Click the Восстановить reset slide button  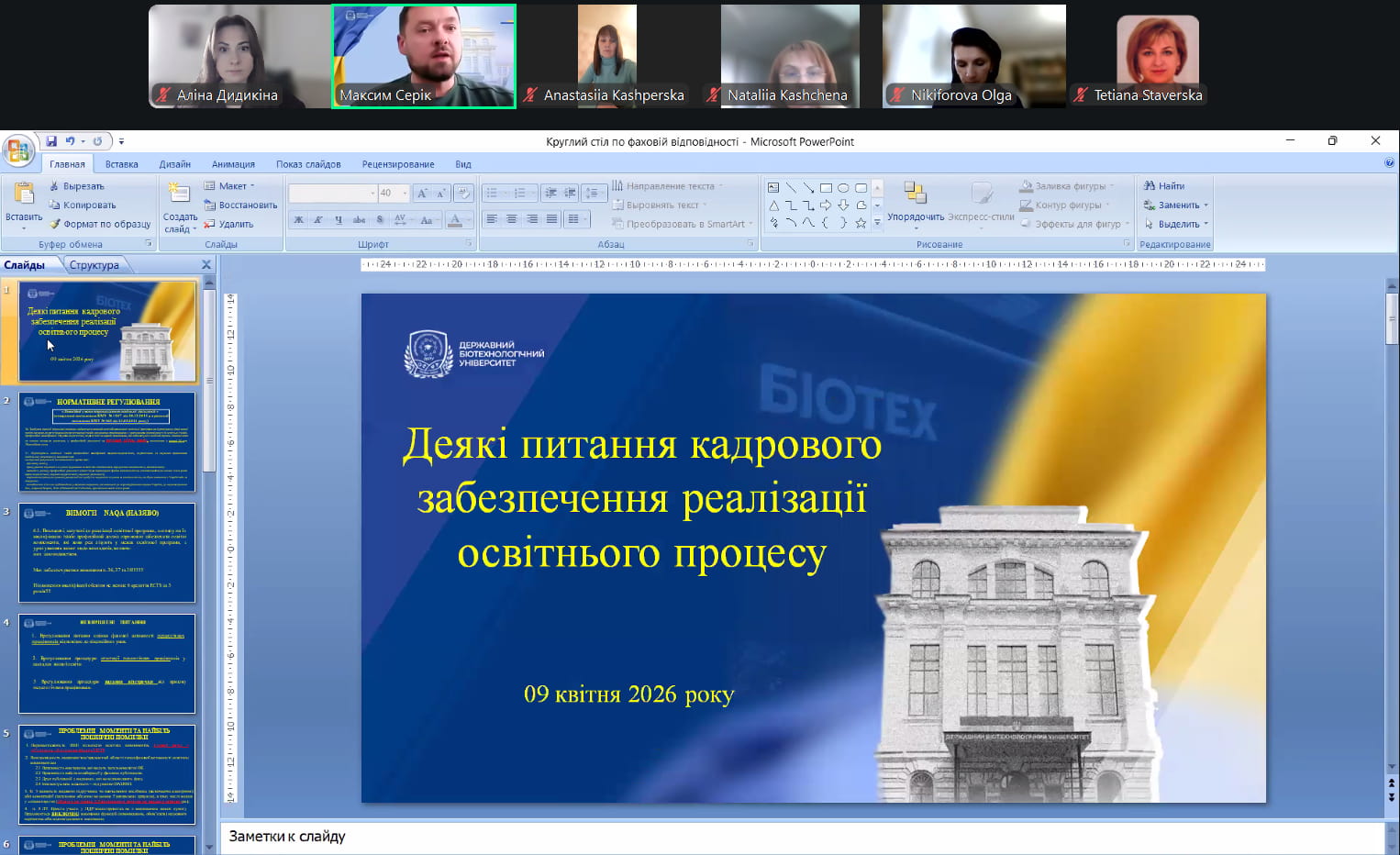240,205
